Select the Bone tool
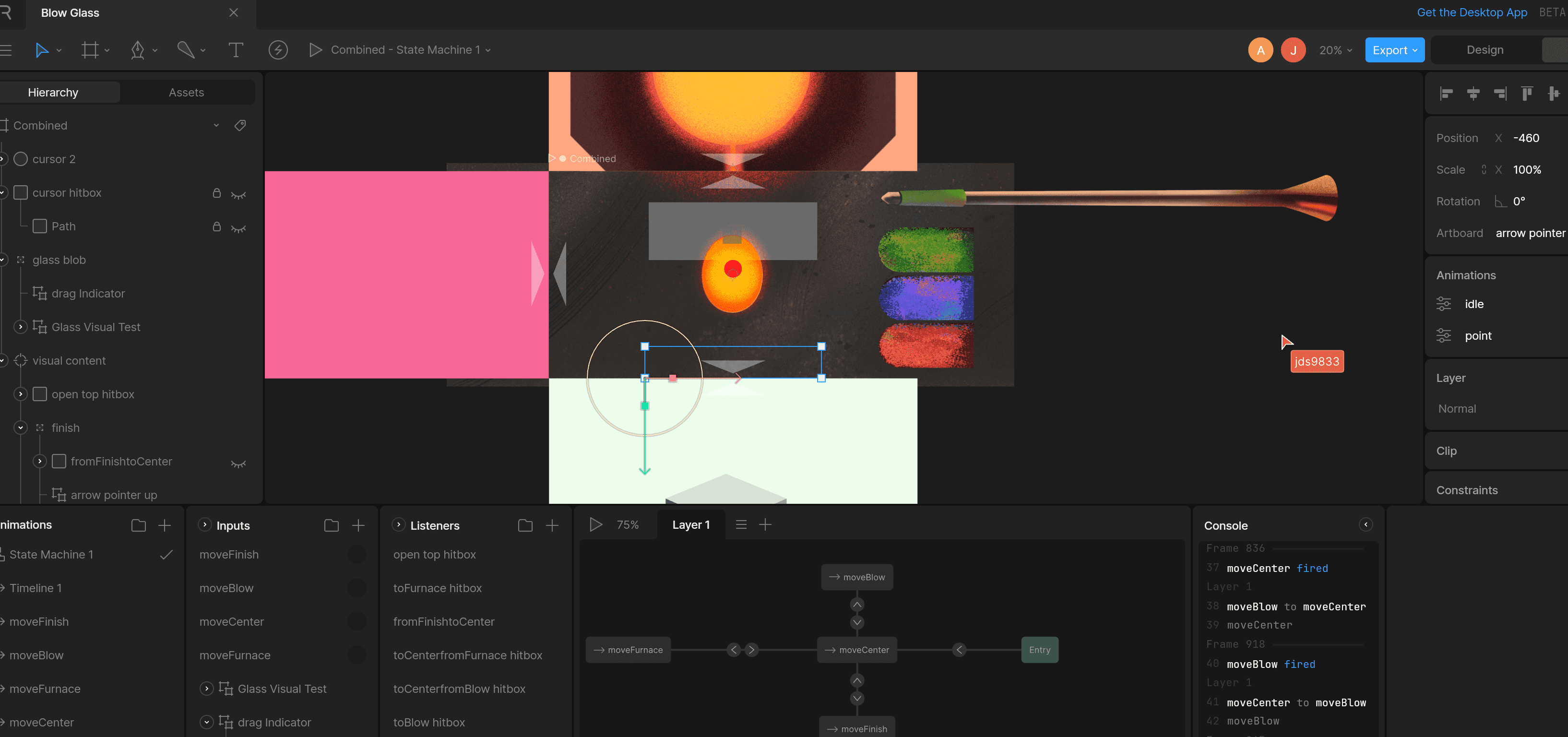 186,50
